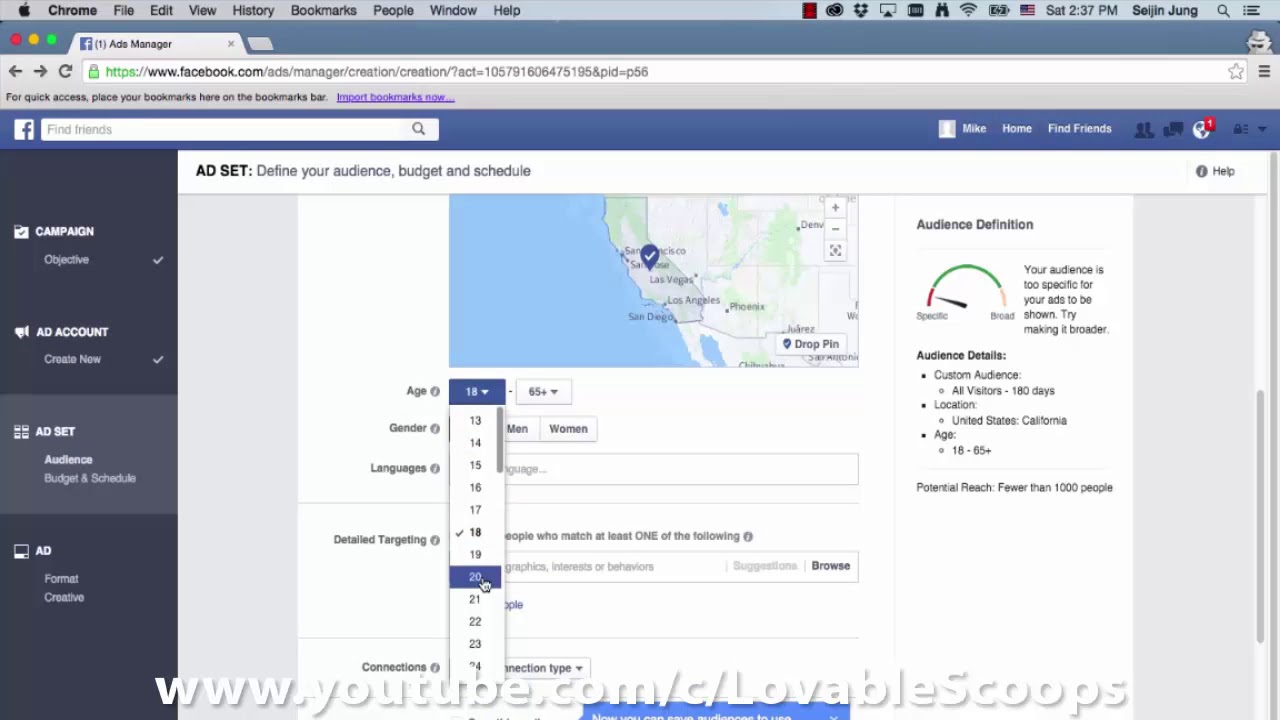Click the Browse button in Detailed Targeting
This screenshot has width=1280, height=720.
(x=830, y=566)
